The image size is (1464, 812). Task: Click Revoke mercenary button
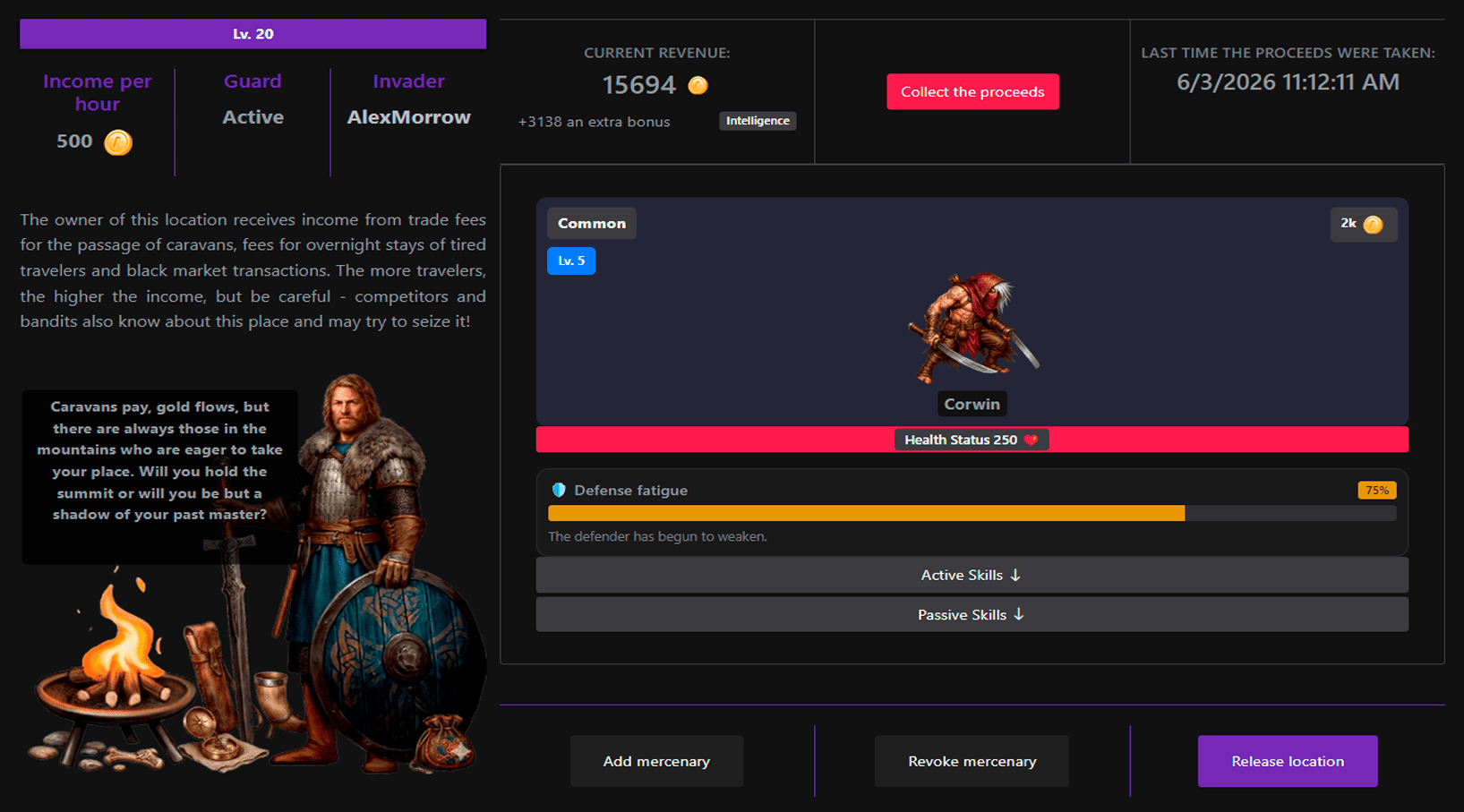pyautogui.click(x=972, y=761)
